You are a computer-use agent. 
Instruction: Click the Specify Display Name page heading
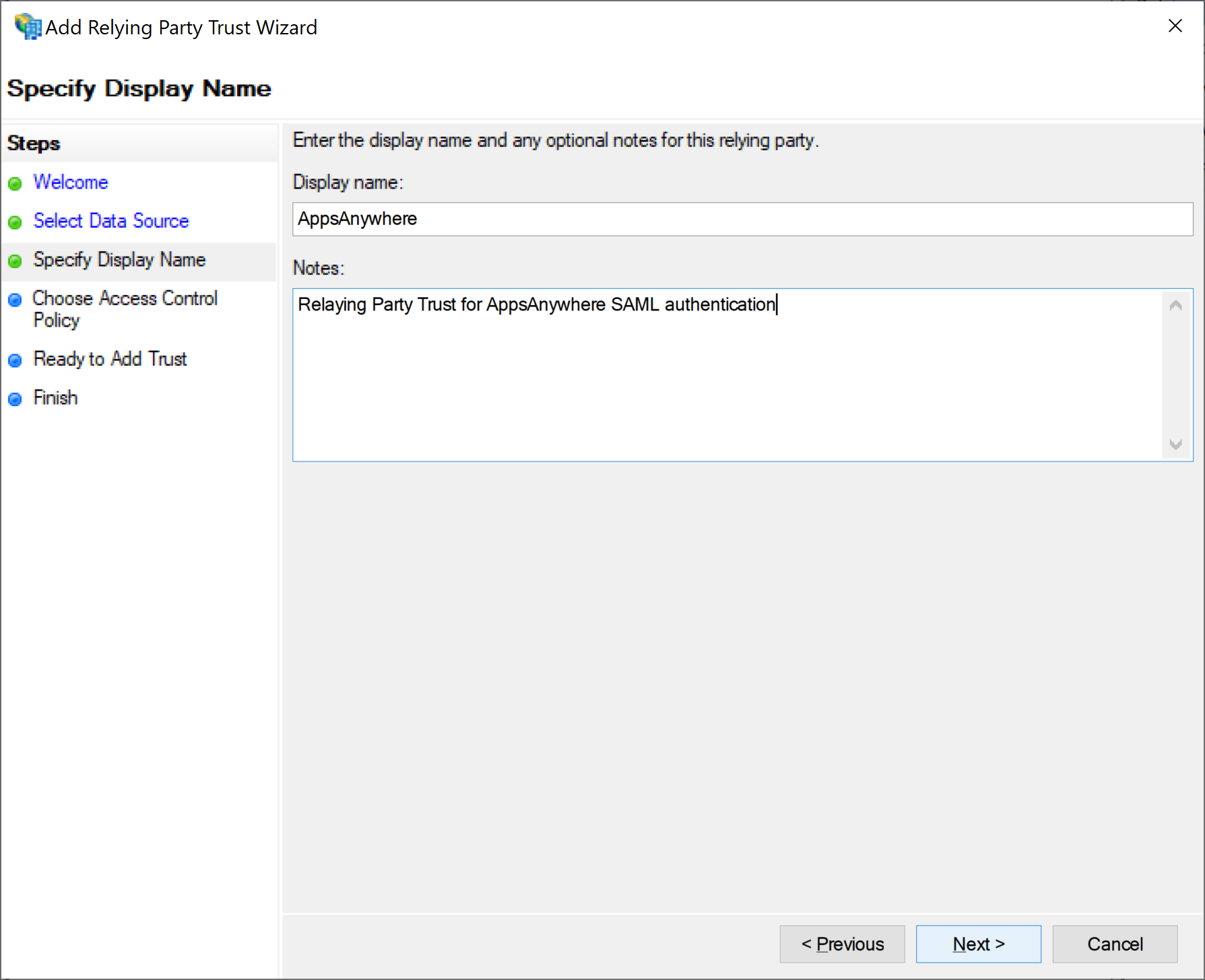click(139, 89)
